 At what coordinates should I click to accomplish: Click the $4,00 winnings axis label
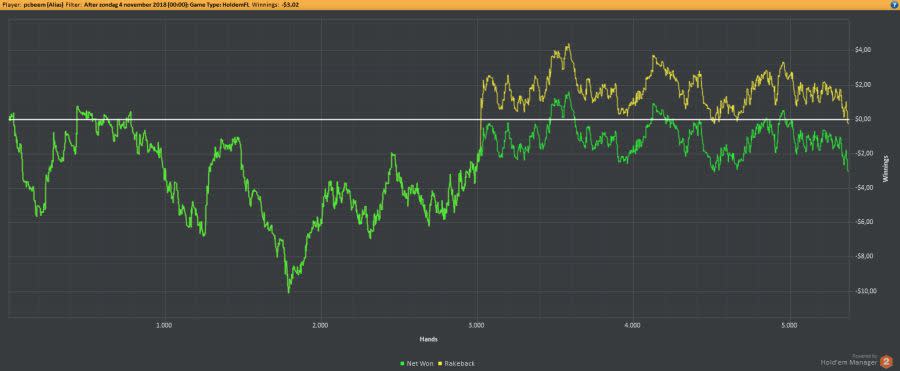click(x=863, y=50)
